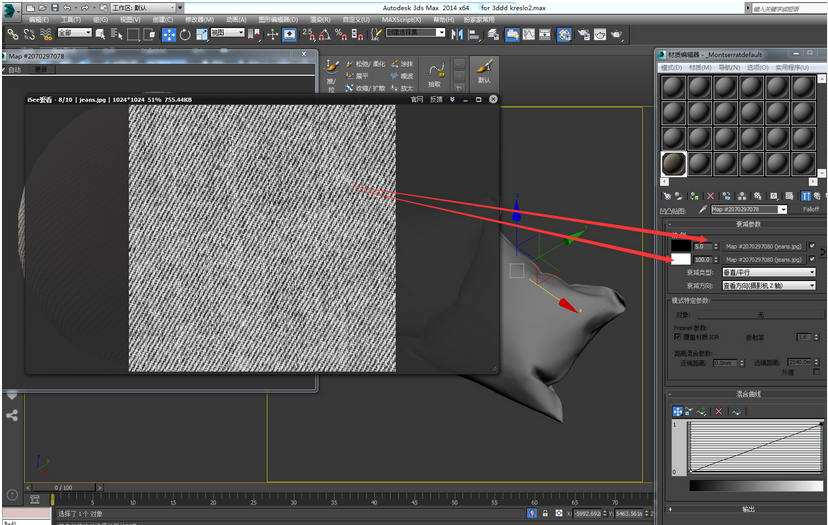Screen dimensions: 828x525
Task: Toggle the Percent Snap icon
Action: coord(341,34)
